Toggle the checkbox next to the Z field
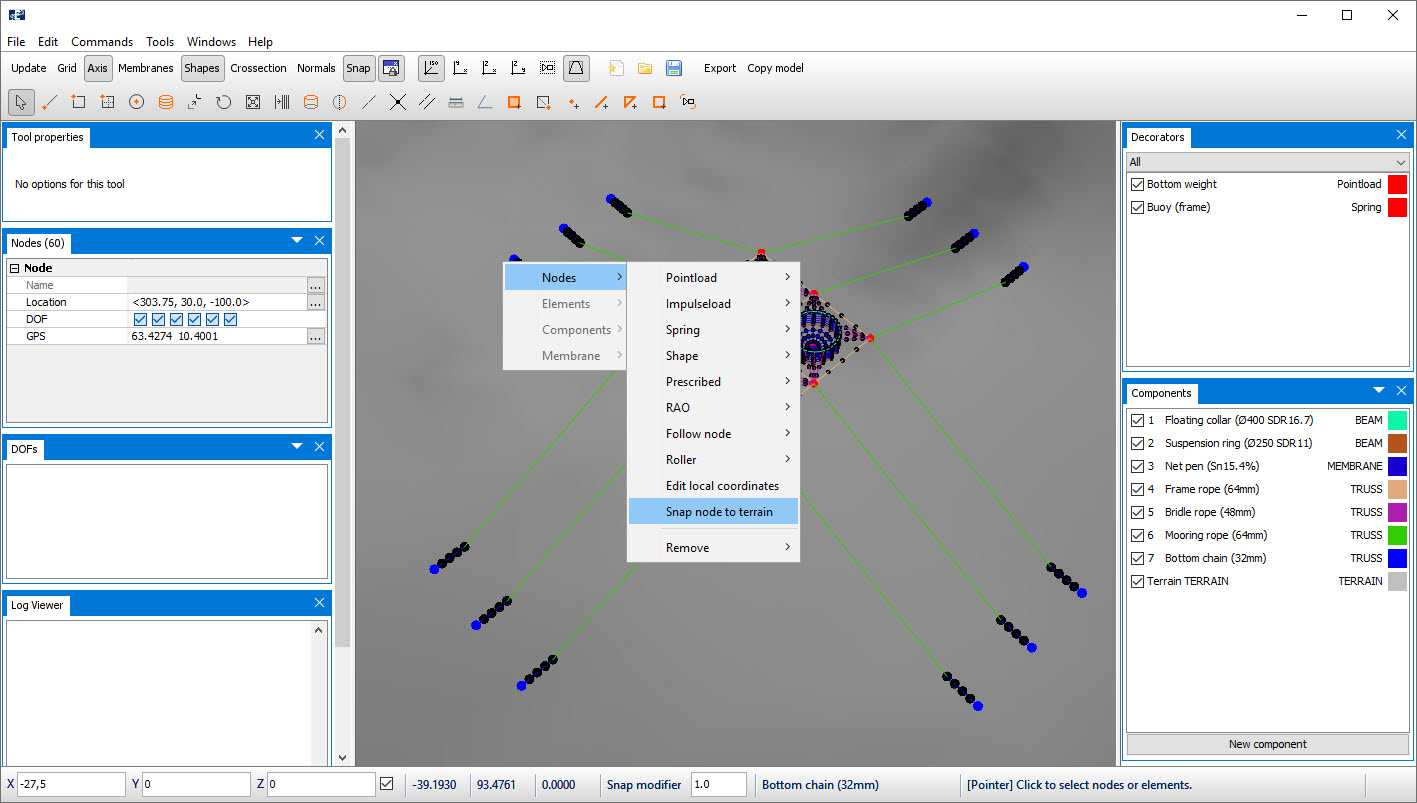The image size is (1417, 803). click(387, 785)
